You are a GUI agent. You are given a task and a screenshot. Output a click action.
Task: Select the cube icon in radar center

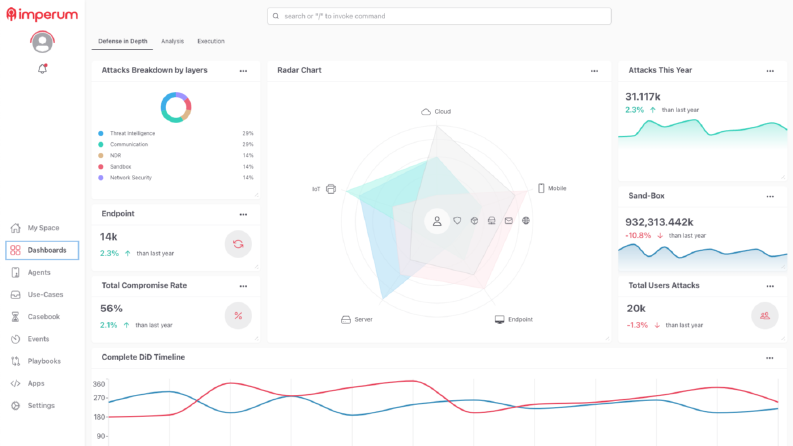click(x=474, y=220)
